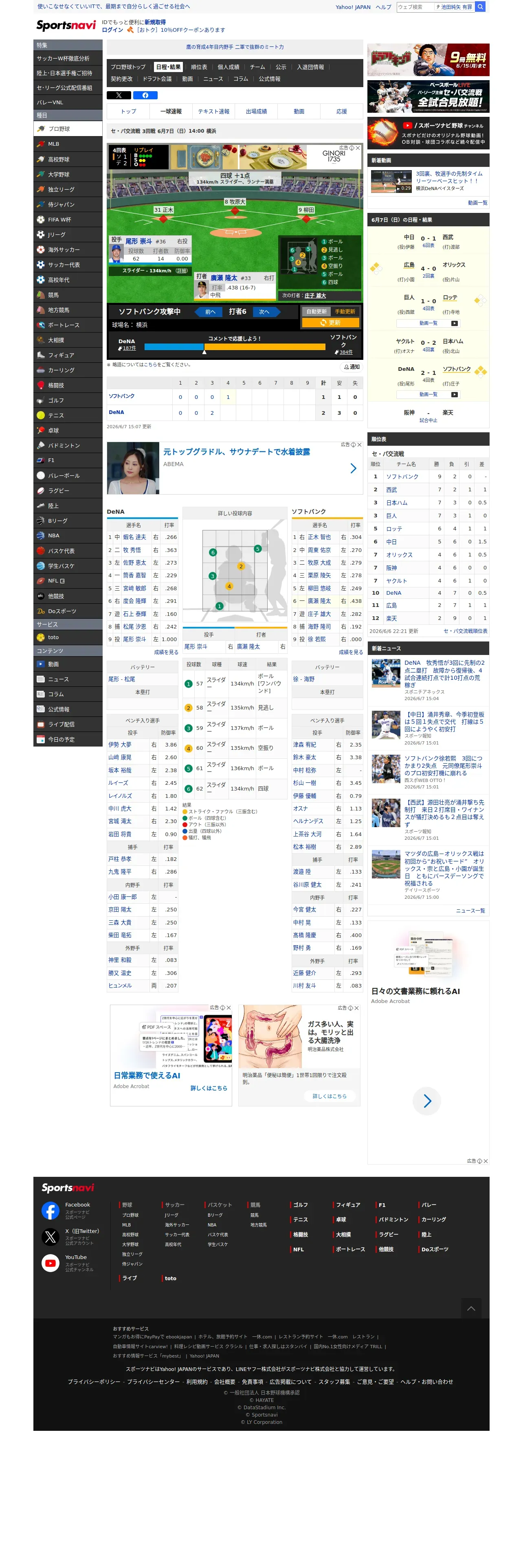523x1568 pixels.
Task: Click the blue search magnifier icon
Action: pos(480,7)
